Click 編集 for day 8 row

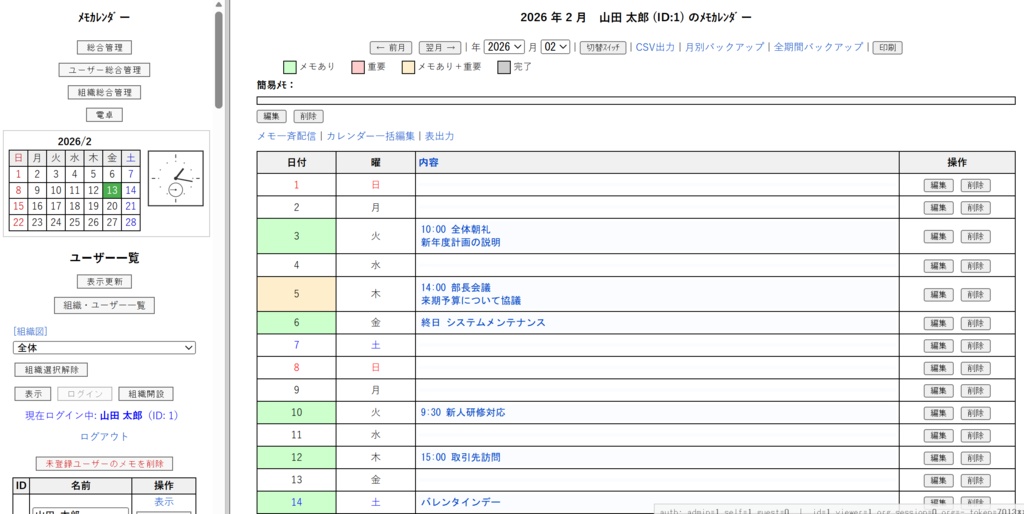click(938, 368)
